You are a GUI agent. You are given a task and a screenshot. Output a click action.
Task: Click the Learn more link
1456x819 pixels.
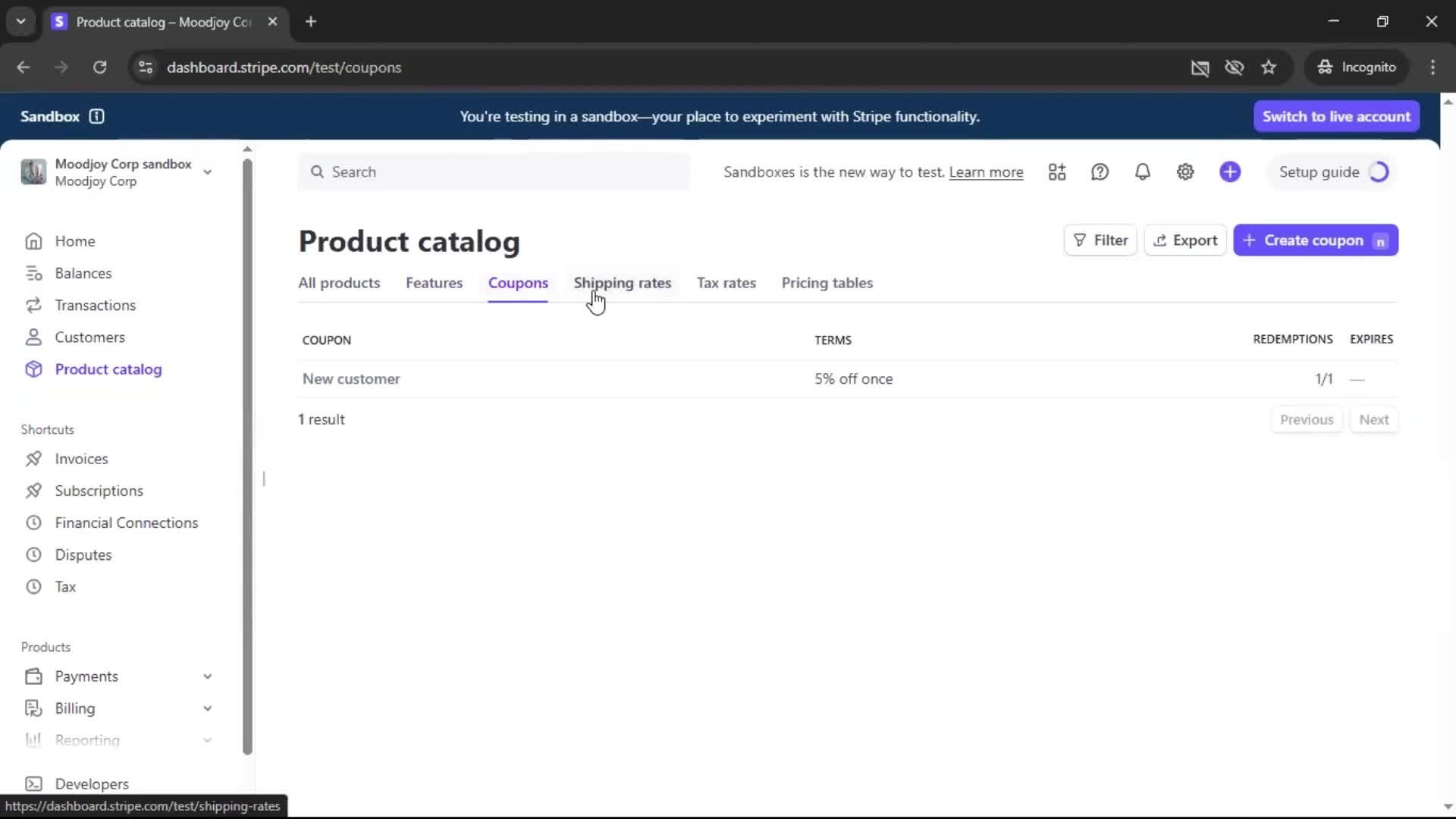[x=986, y=172]
